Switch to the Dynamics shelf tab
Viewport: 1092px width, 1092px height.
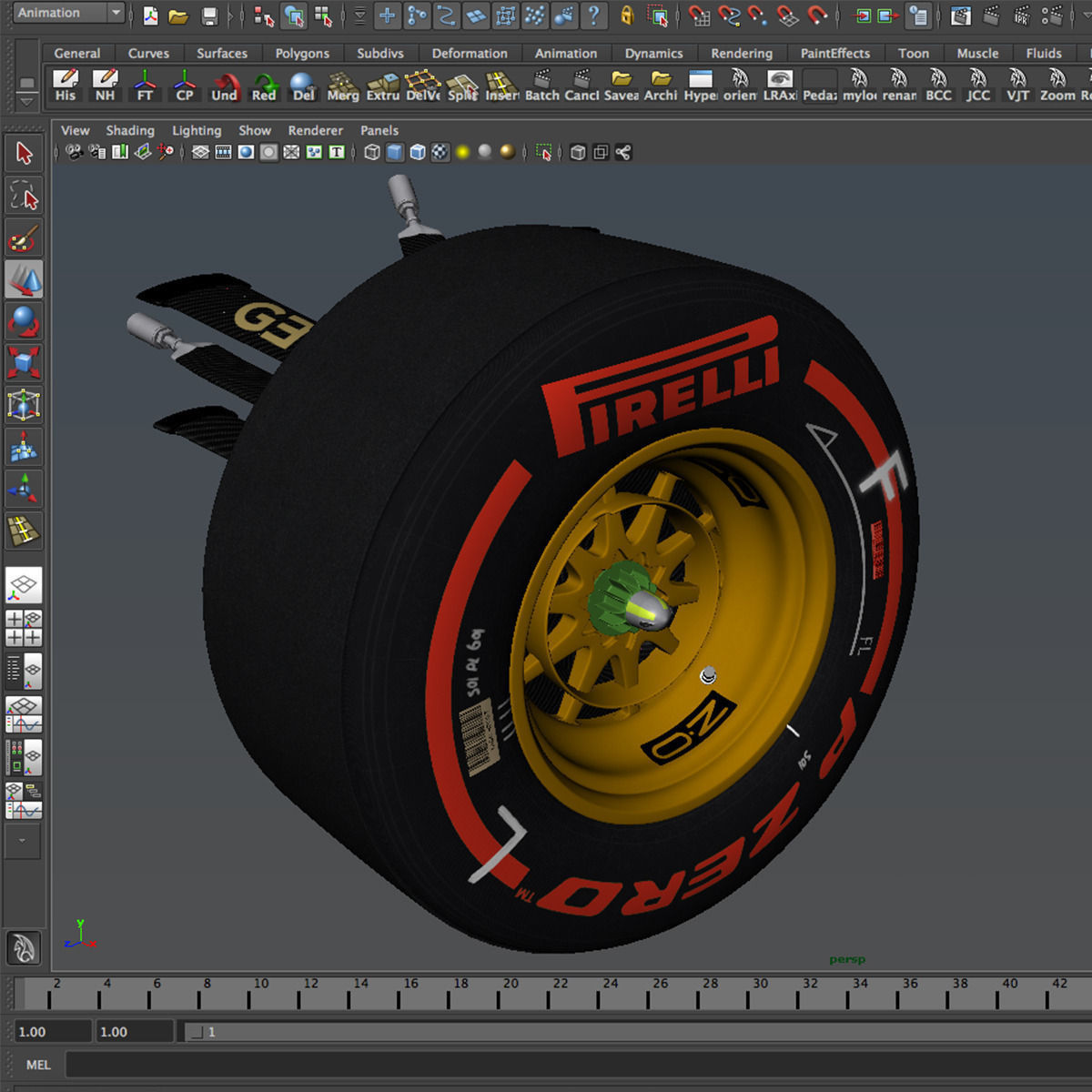[653, 54]
